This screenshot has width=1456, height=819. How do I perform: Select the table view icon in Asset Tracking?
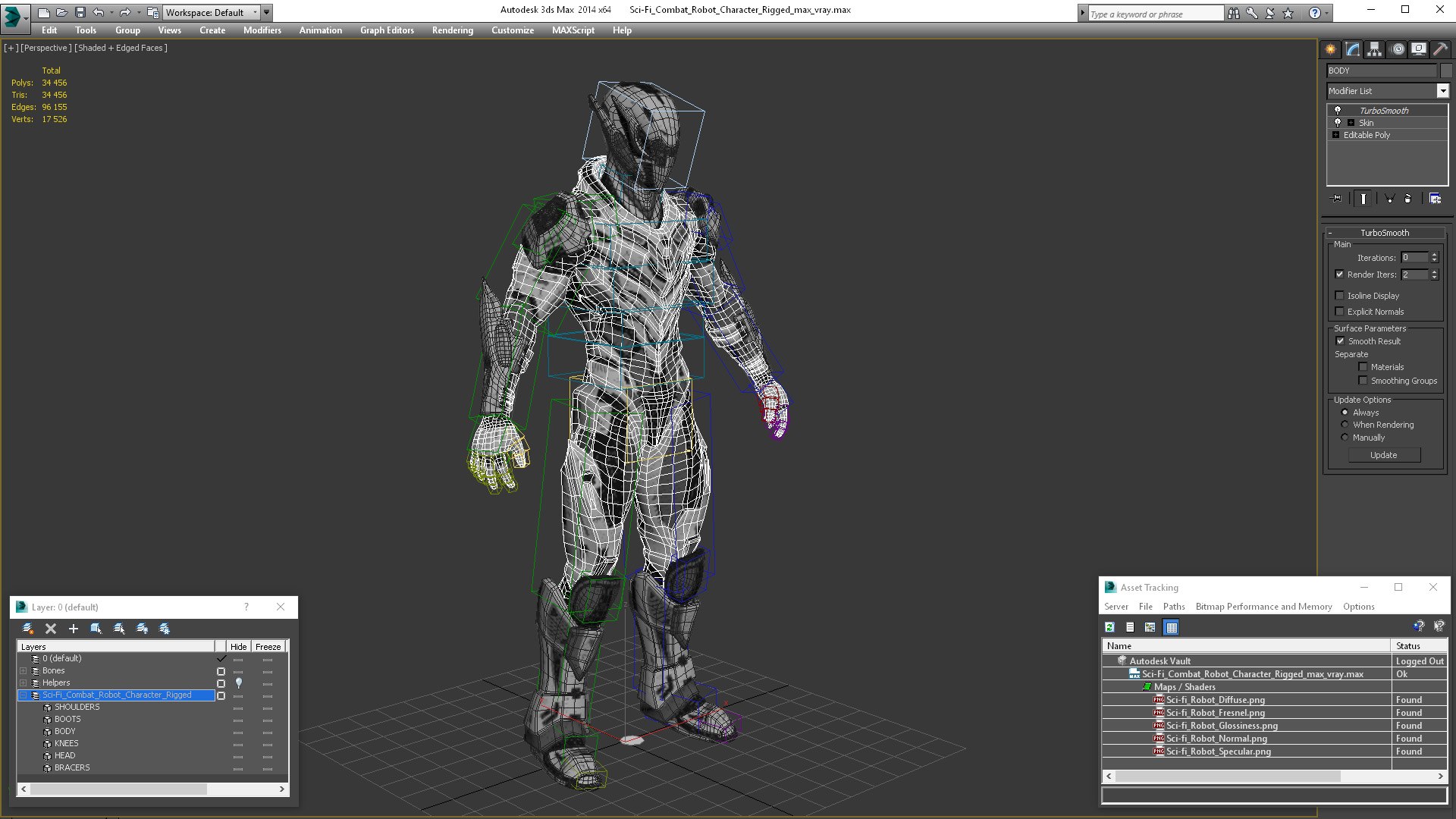tap(1172, 627)
